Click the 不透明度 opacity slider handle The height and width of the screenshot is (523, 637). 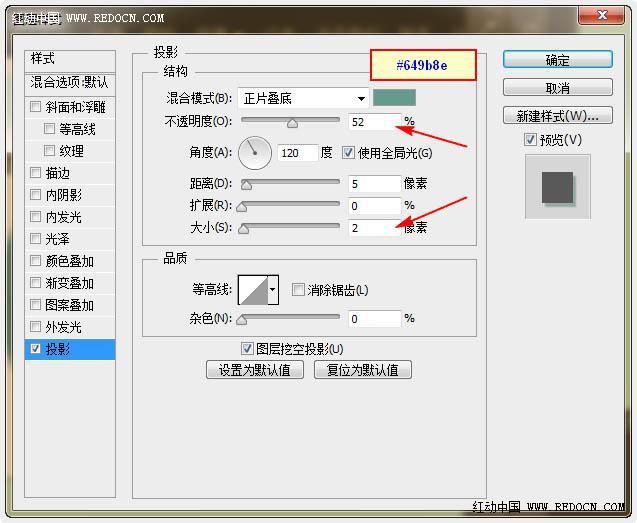click(292, 123)
